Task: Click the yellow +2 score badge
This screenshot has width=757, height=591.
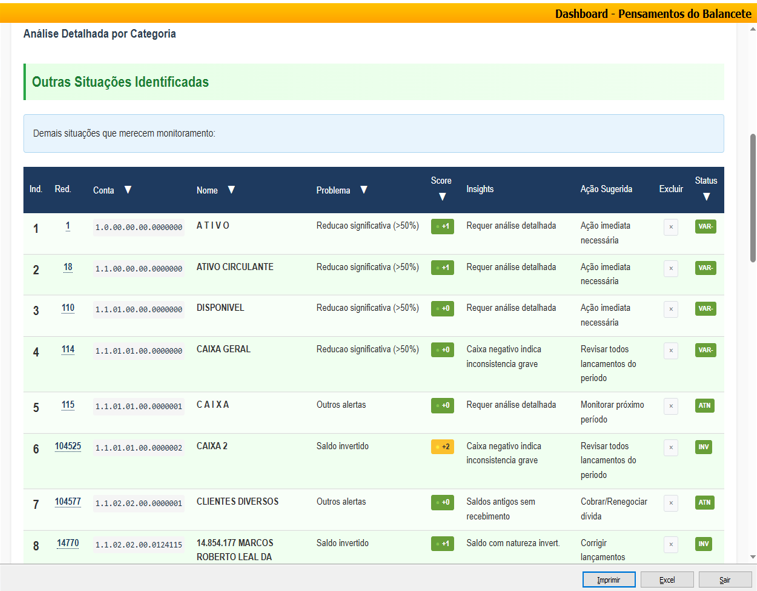Action: pos(442,447)
